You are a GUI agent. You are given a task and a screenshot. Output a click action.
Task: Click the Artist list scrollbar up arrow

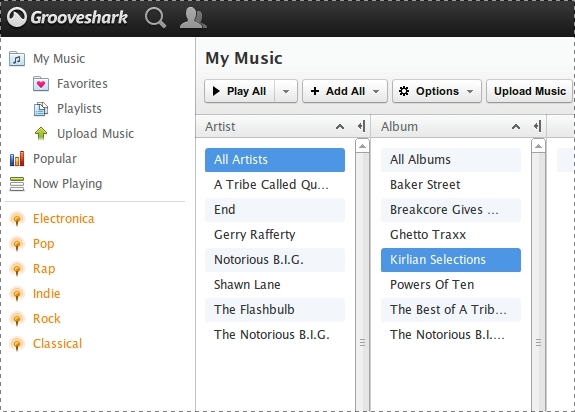click(362, 146)
